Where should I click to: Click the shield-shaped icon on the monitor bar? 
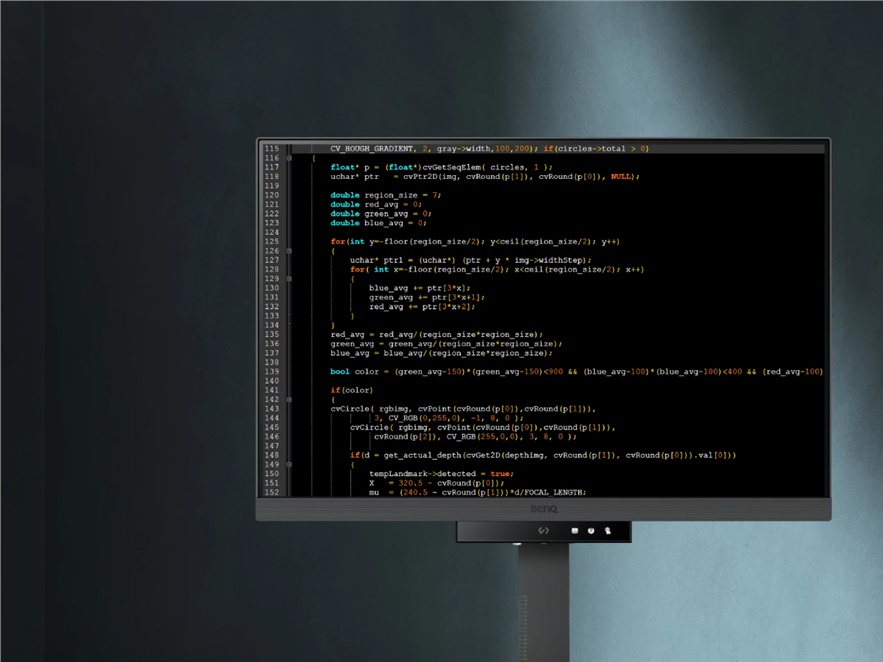[591, 531]
